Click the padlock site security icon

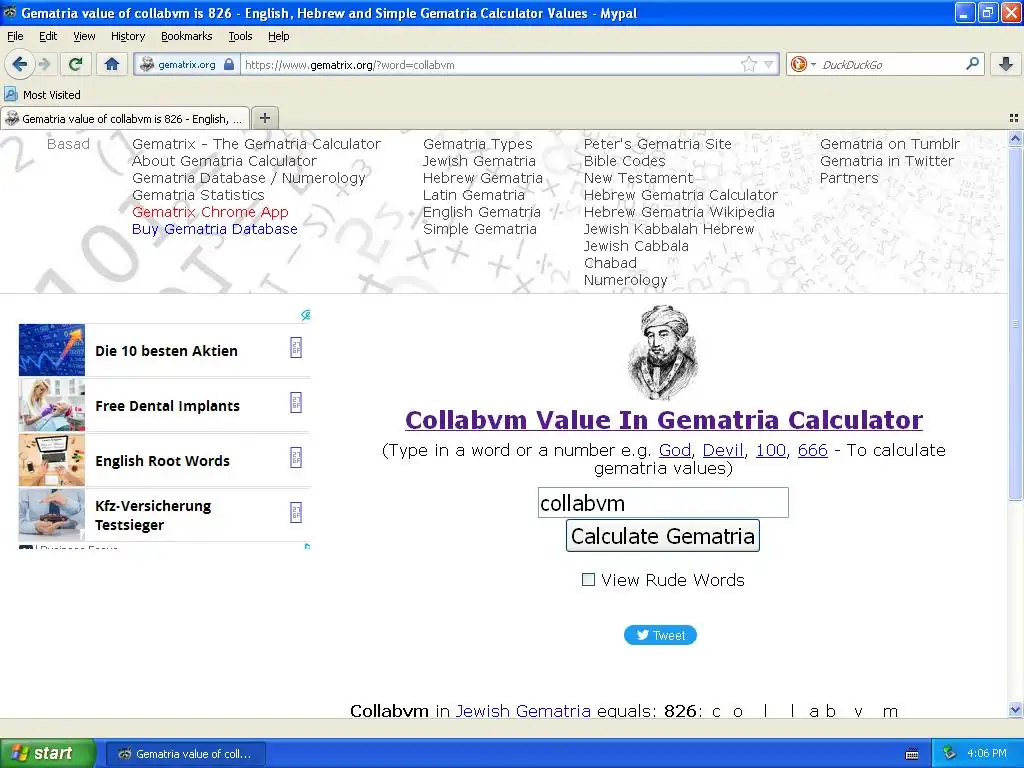229,64
